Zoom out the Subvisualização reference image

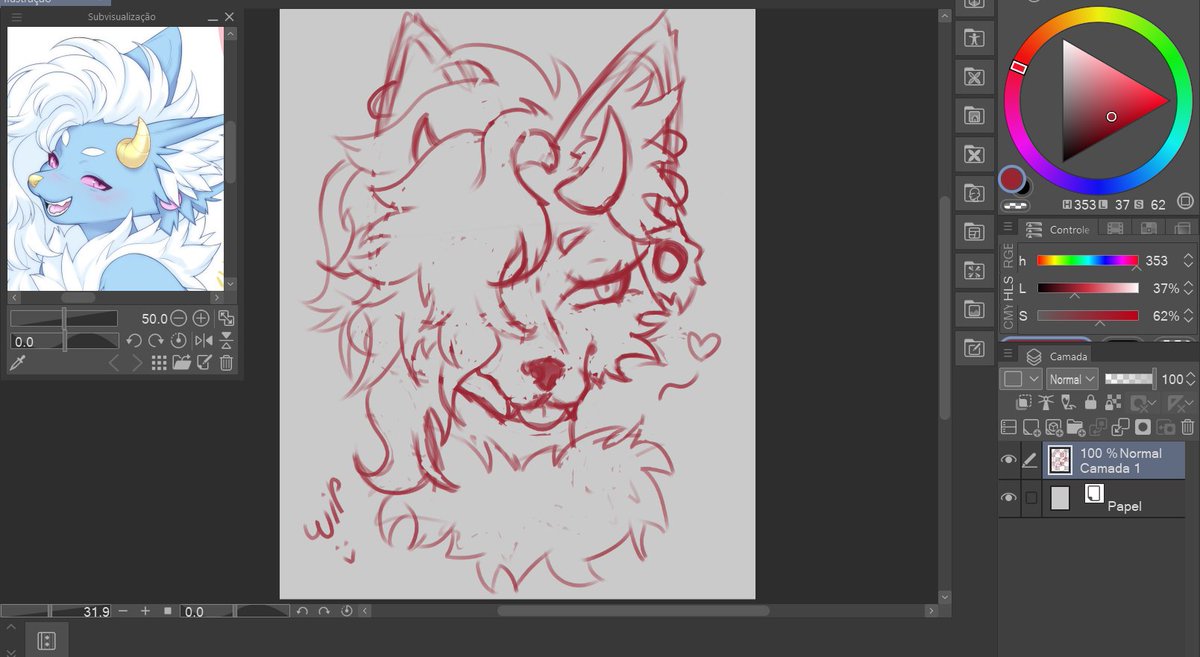tap(178, 318)
